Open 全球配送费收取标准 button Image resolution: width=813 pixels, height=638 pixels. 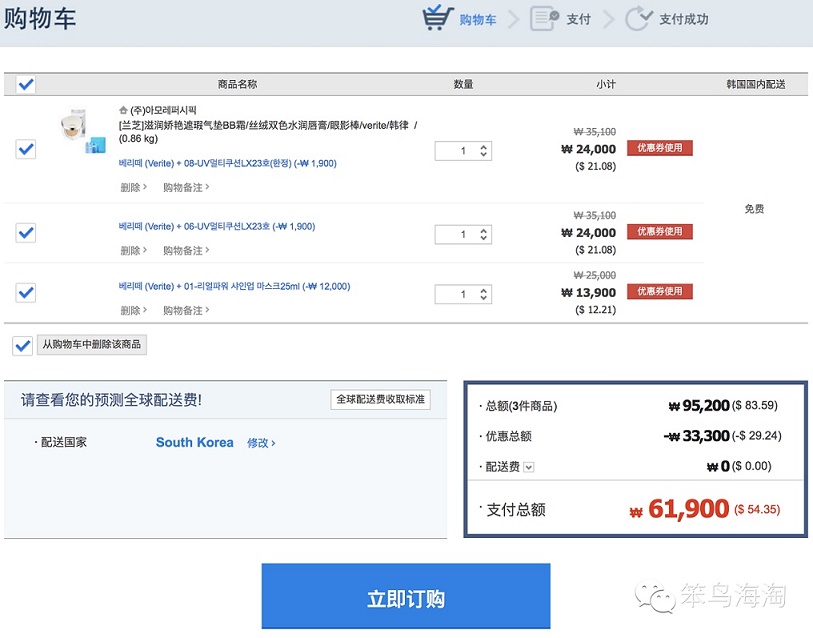click(381, 399)
